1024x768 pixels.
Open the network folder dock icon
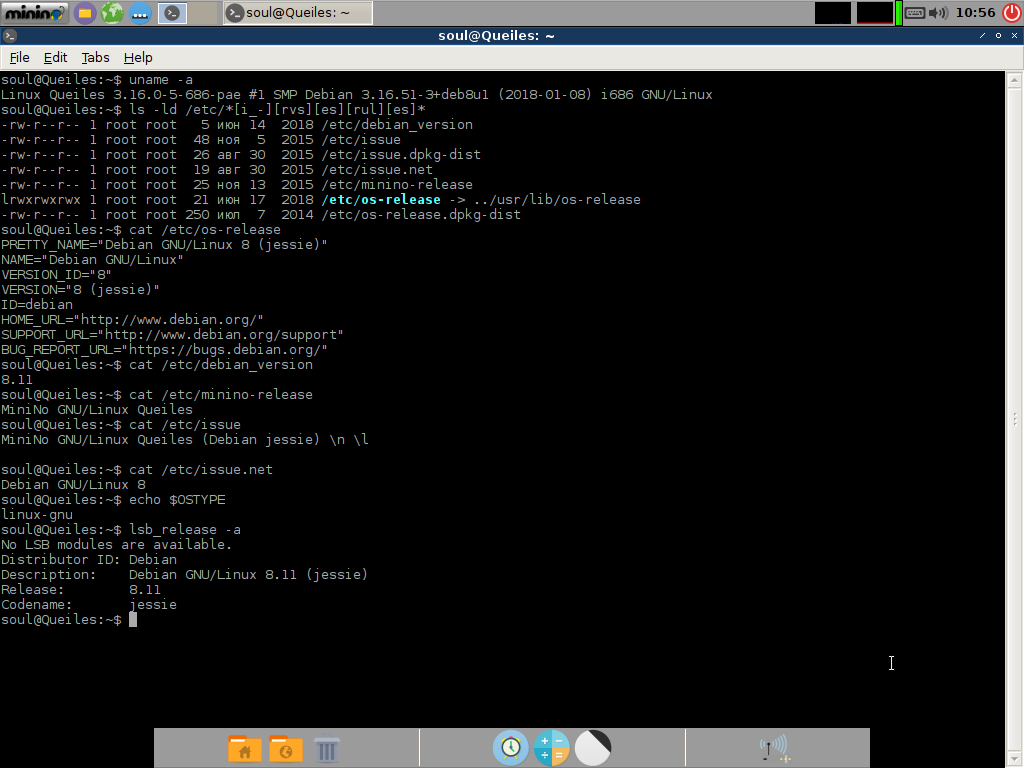click(x=285, y=748)
